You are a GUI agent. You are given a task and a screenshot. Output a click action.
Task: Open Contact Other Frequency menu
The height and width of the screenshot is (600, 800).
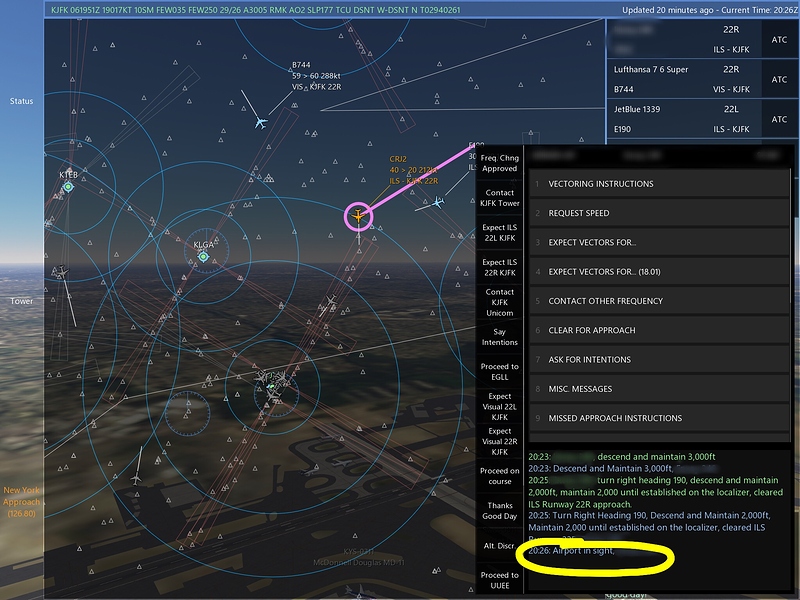[659, 301]
